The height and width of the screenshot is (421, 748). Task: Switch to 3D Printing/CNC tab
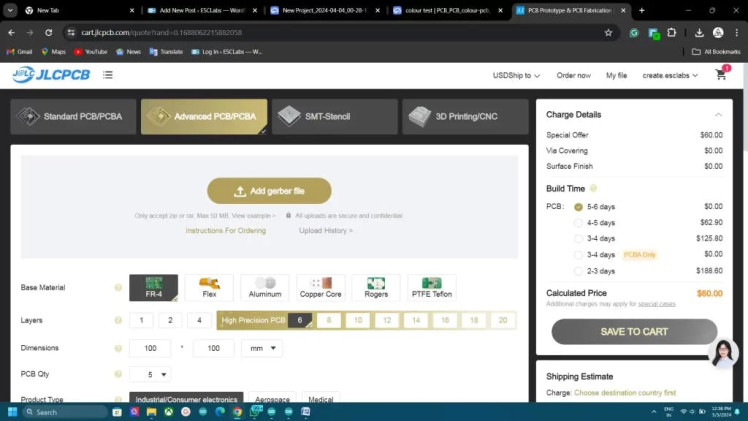click(466, 116)
